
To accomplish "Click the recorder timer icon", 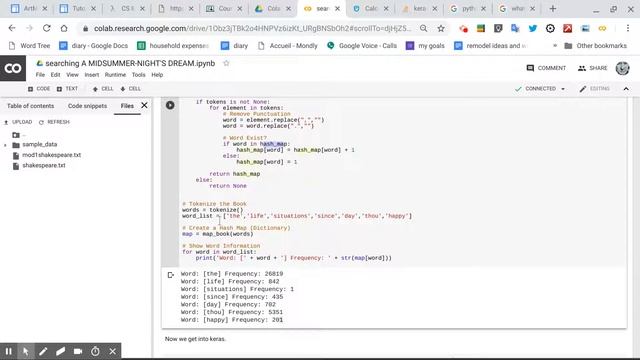I will (95, 351).
